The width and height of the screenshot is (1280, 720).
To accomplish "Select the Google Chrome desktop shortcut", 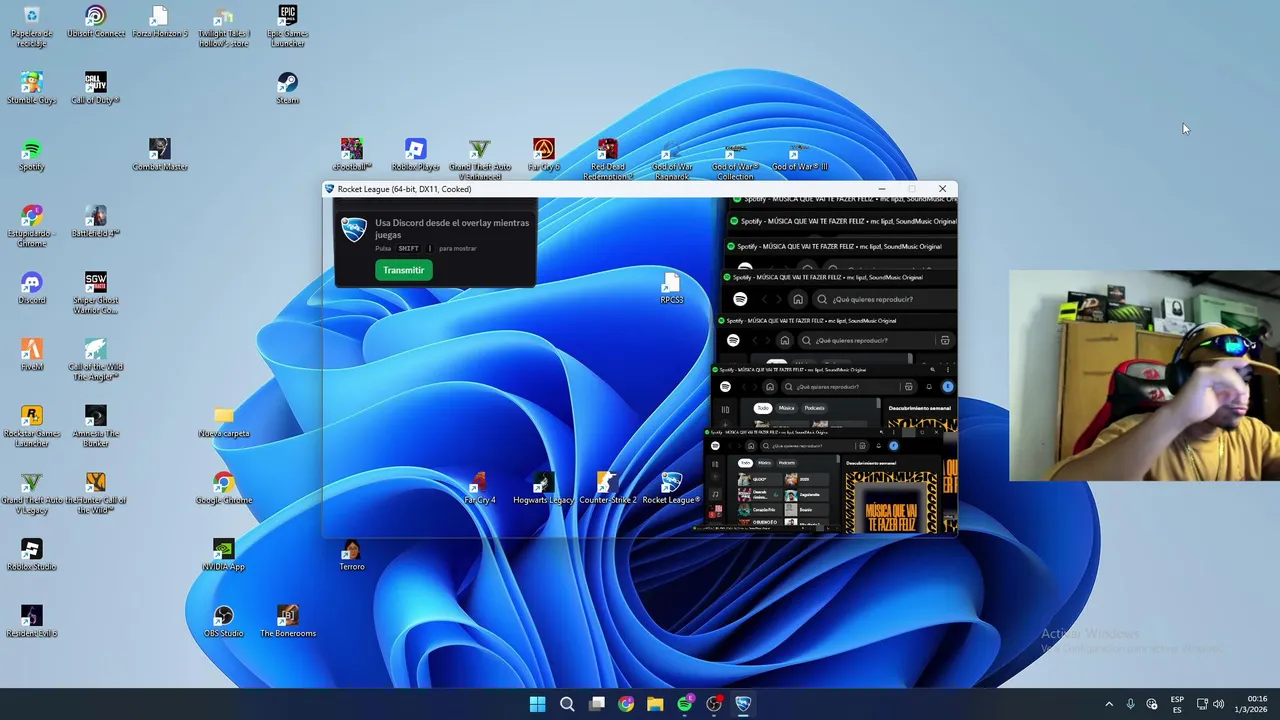I will [224, 488].
